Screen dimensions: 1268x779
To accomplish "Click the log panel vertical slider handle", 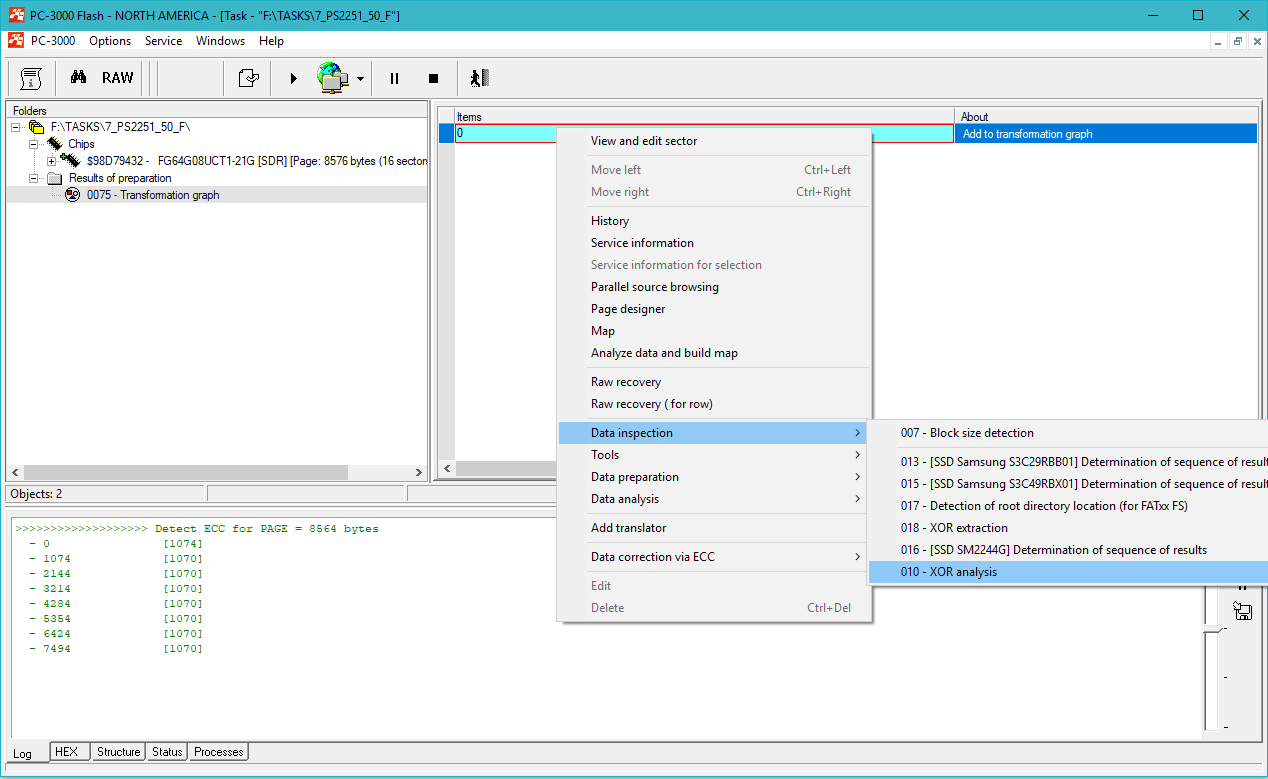I will [x=1213, y=628].
